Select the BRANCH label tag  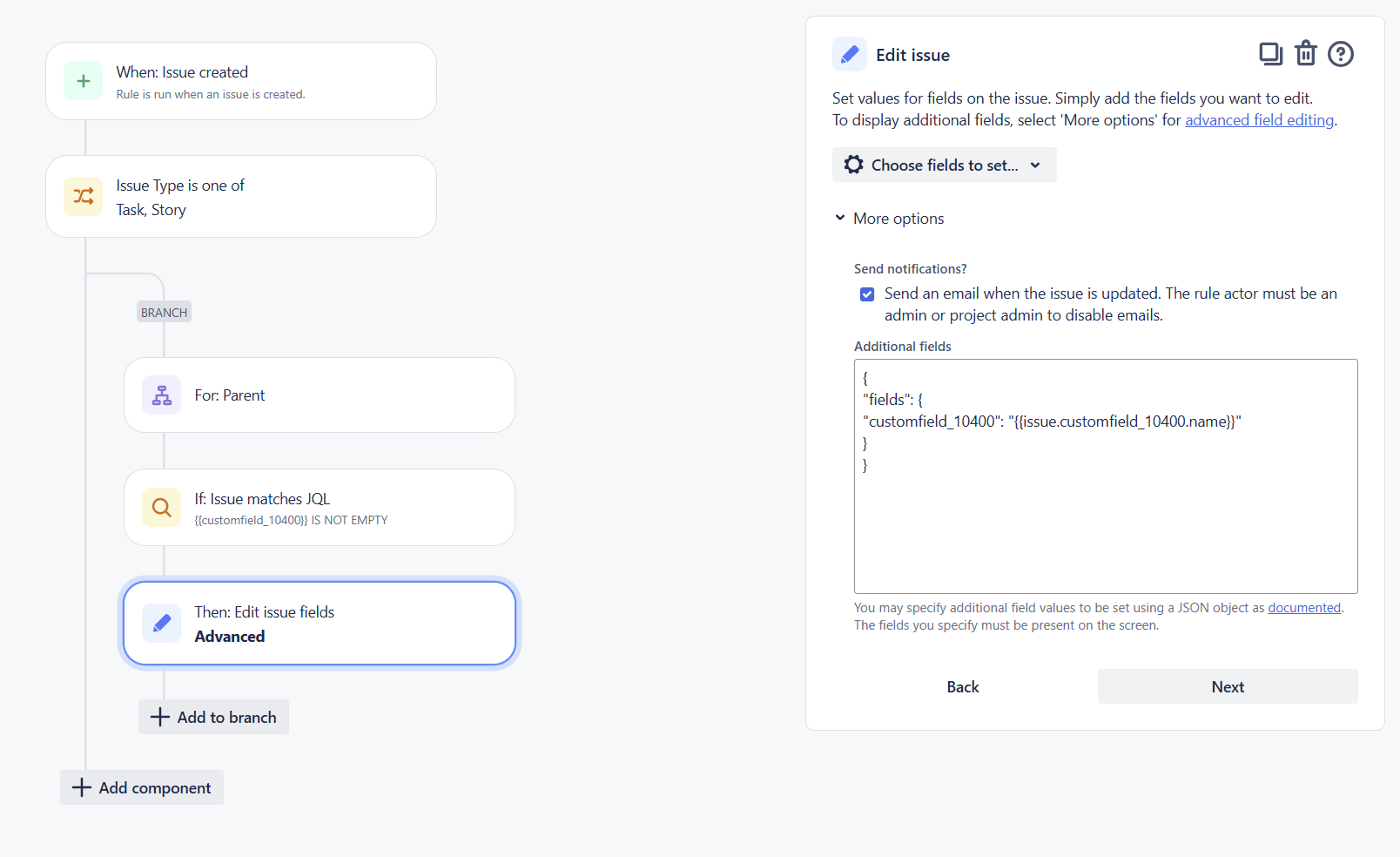pyautogui.click(x=164, y=312)
